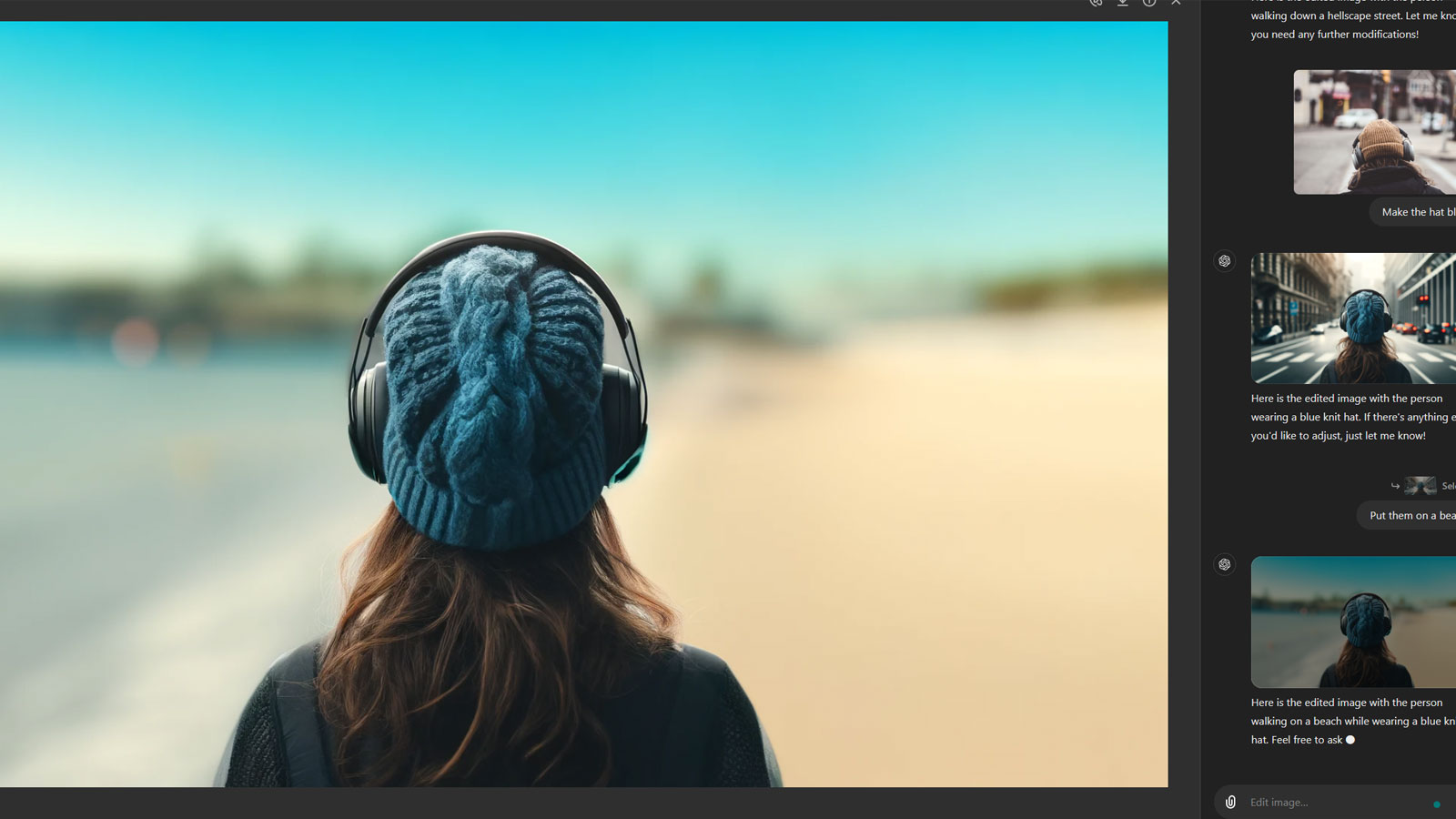
Task: Click the reply arrow icon near selection thumbnail
Action: pos(1395,486)
